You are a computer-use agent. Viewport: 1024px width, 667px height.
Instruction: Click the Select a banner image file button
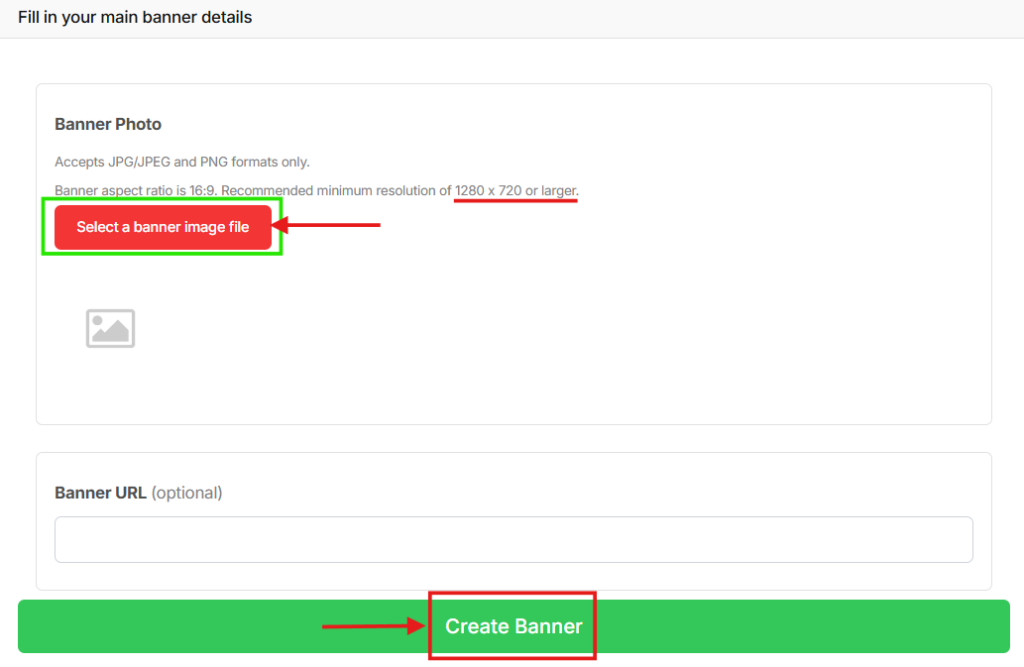[x=163, y=227]
